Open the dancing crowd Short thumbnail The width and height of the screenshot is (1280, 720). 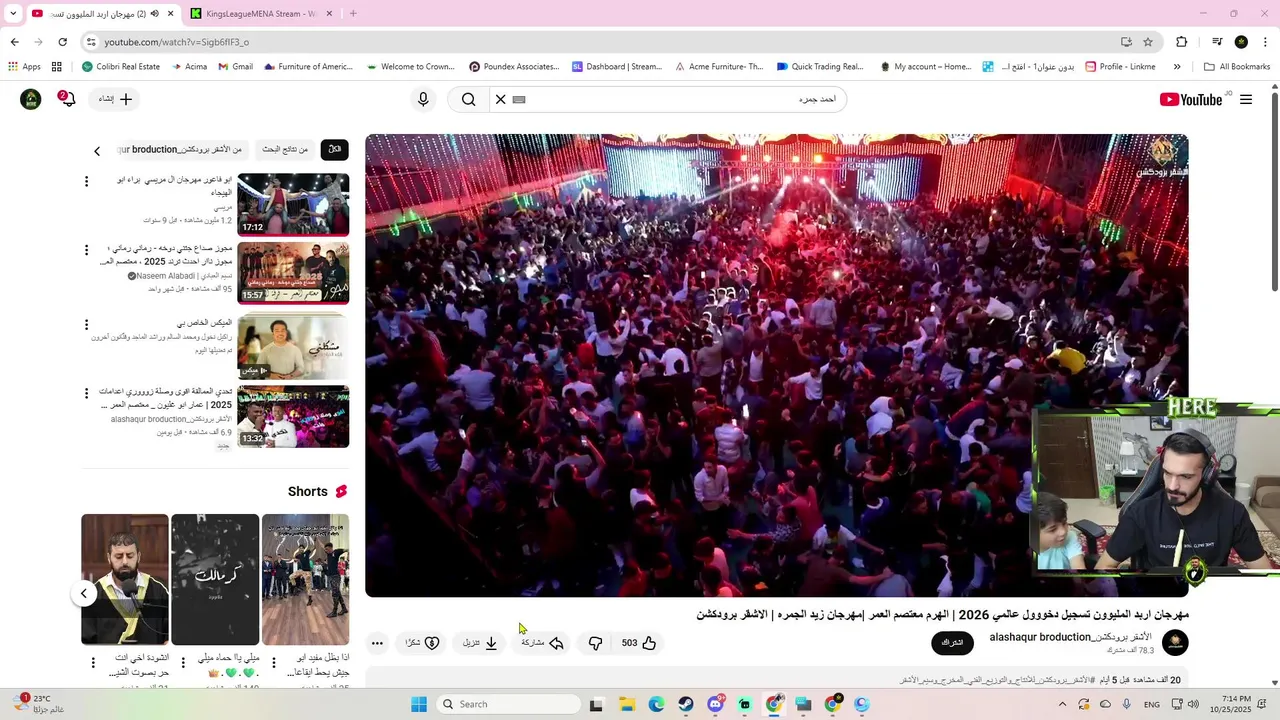coord(305,580)
